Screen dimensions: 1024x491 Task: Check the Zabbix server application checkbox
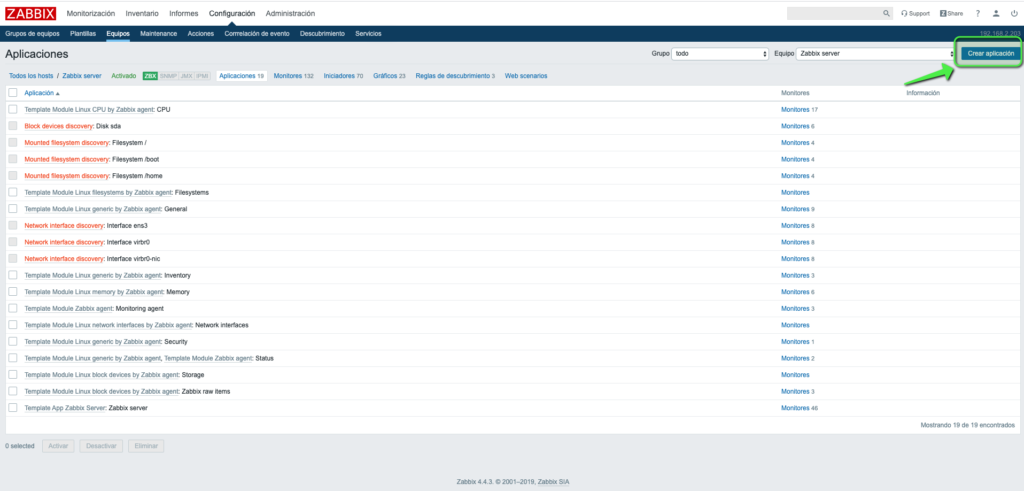click(x=13, y=407)
